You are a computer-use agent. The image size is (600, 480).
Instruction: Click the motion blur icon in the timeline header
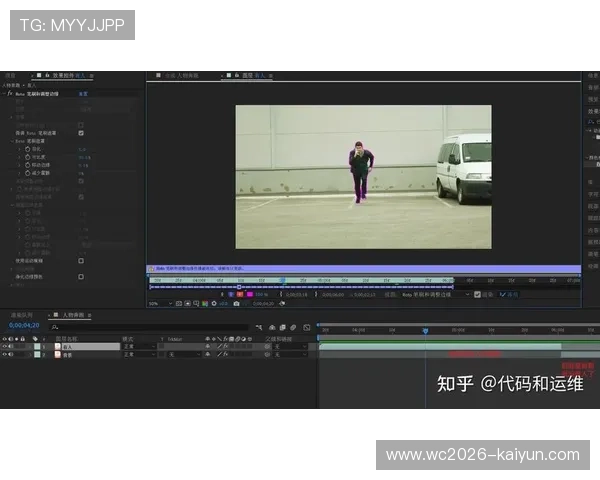coord(293,327)
